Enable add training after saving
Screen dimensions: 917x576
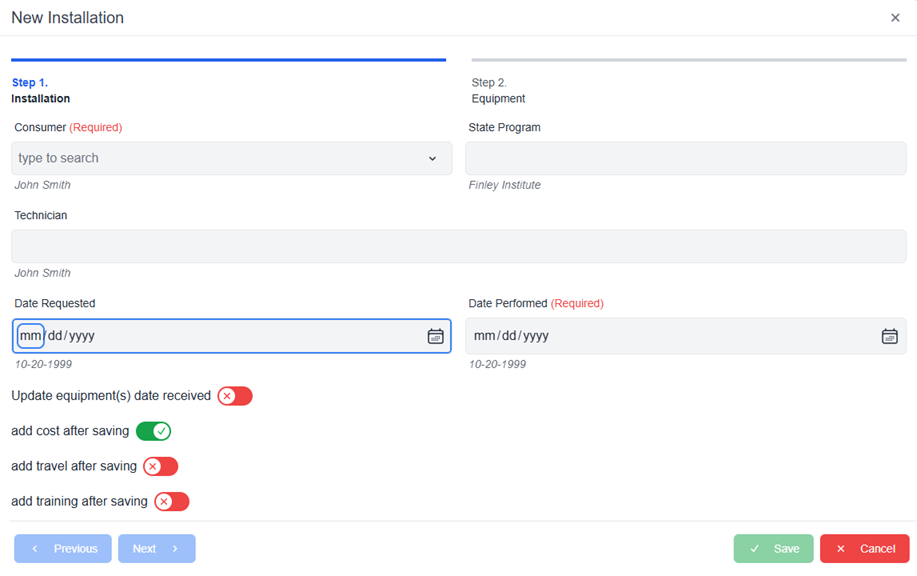coord(171,501)
